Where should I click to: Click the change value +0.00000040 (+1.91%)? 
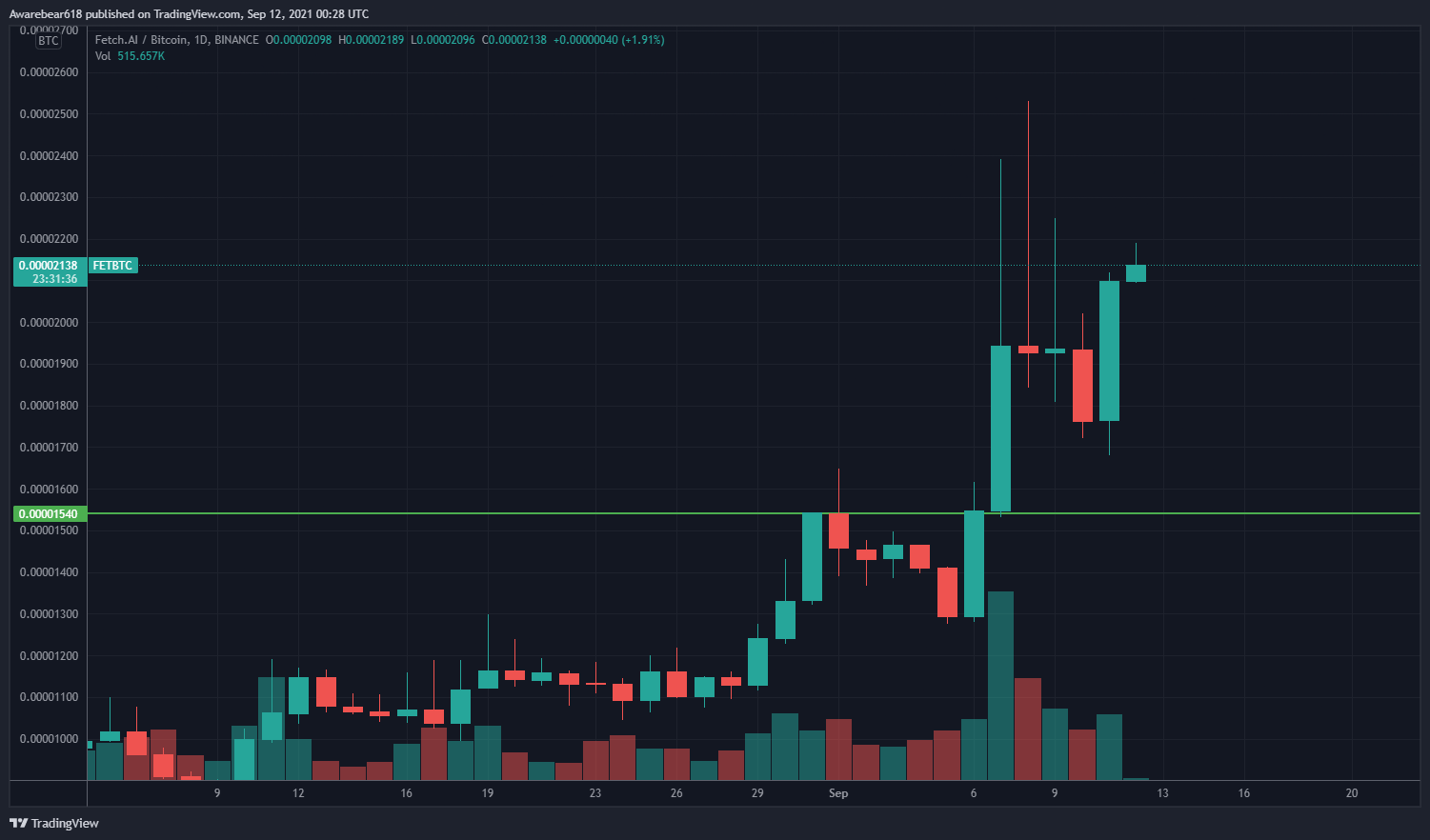609,40
